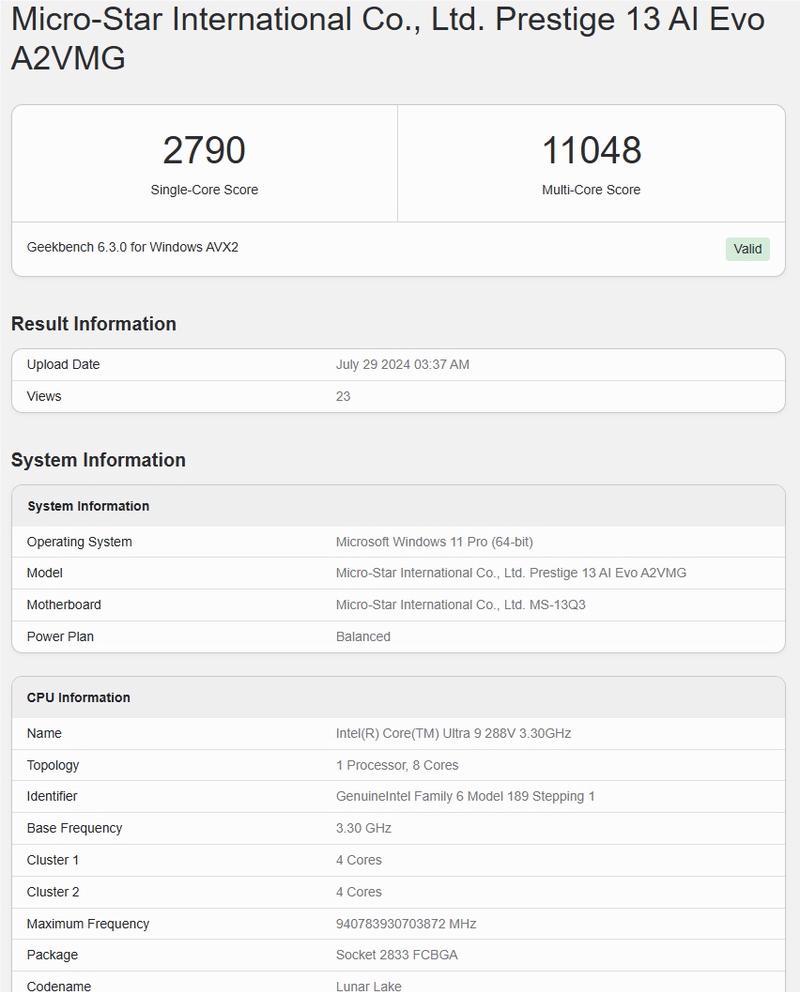Click the Base Frequency 3.30 GHz value
Screen dimensions: 800x992
tap(364, 828)
